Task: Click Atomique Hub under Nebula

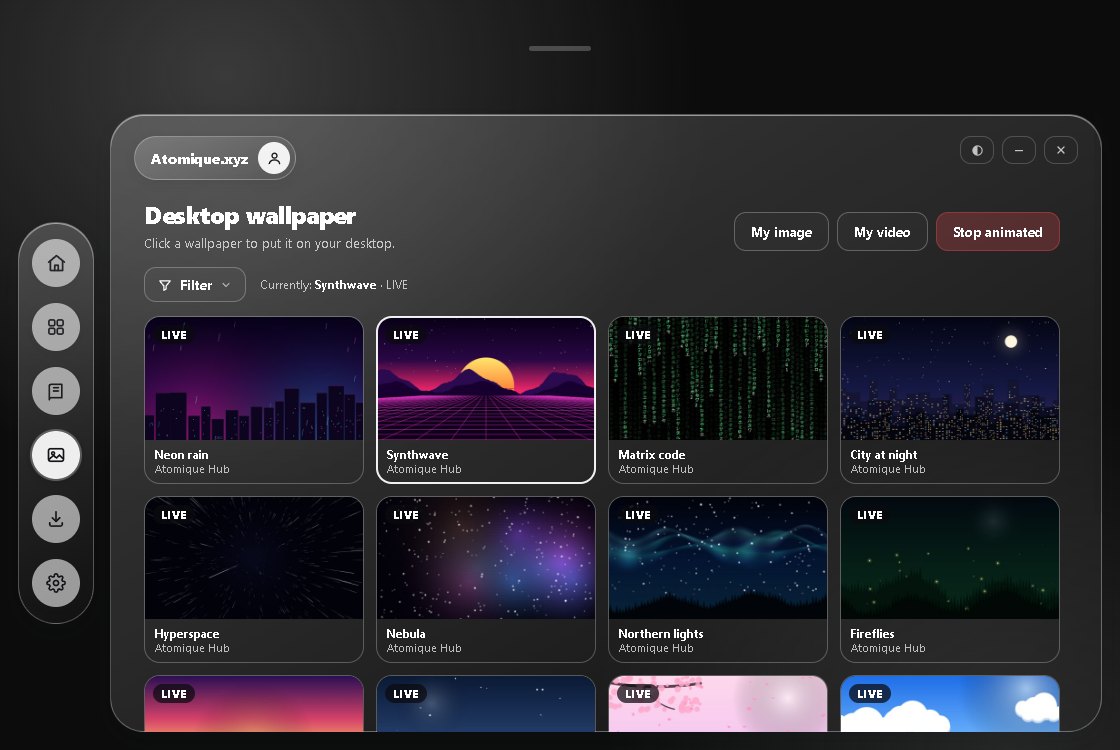Action: click(424, 649)
